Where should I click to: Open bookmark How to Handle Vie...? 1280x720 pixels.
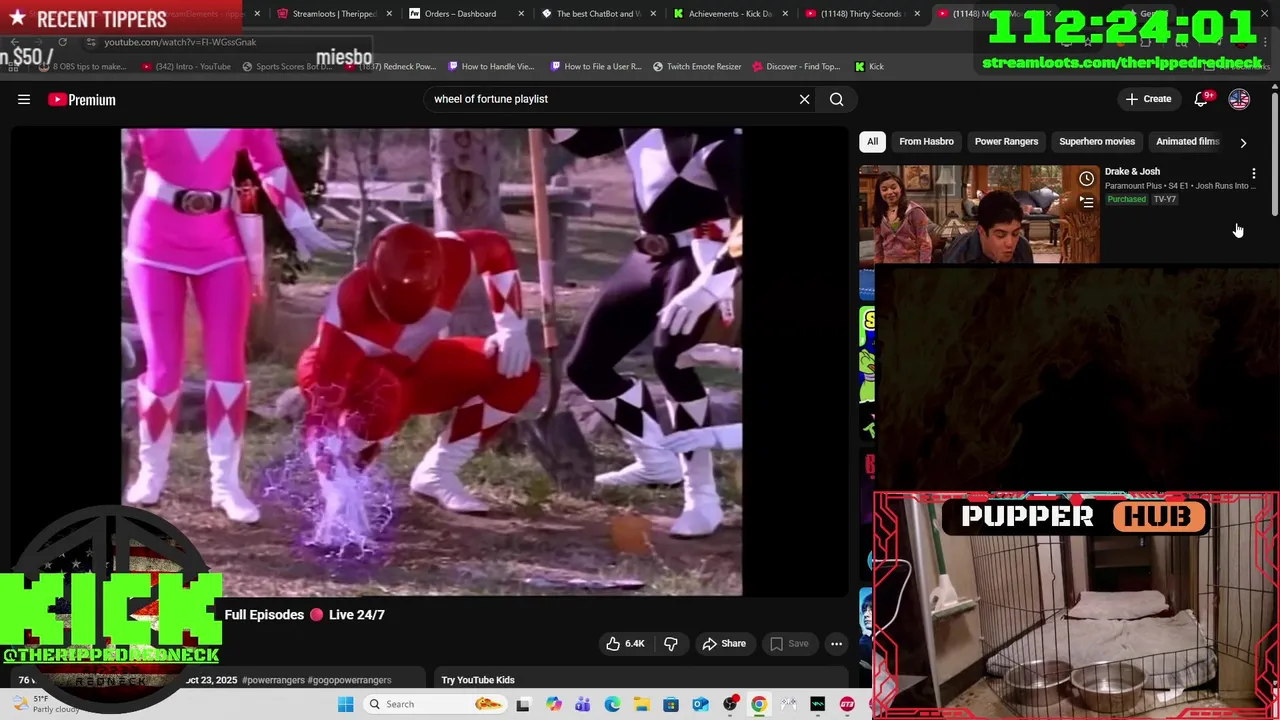point(491,66)
